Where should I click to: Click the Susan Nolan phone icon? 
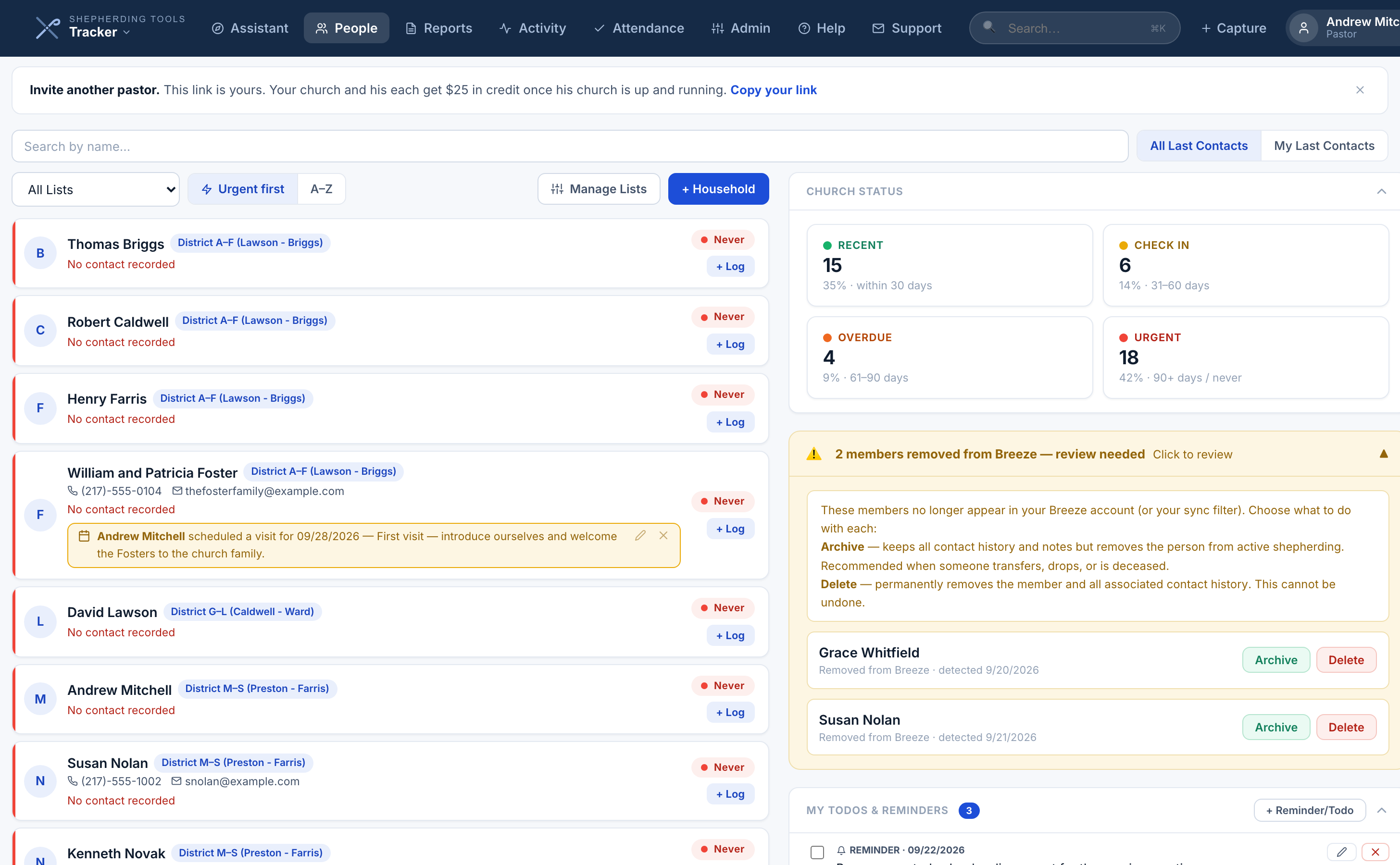pyautogui.click(x=73, y=781)
